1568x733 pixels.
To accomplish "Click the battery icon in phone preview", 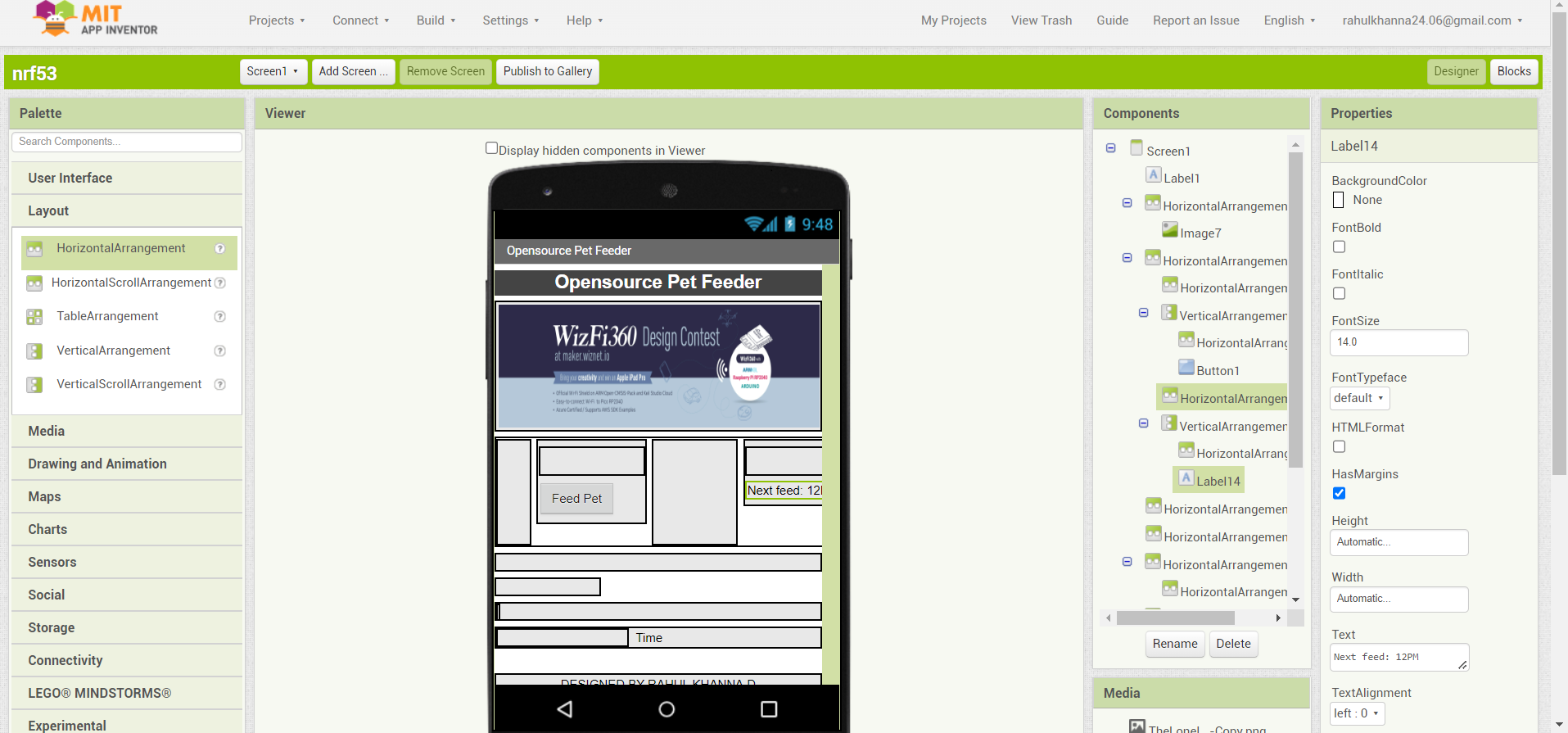I will (790, 224).
